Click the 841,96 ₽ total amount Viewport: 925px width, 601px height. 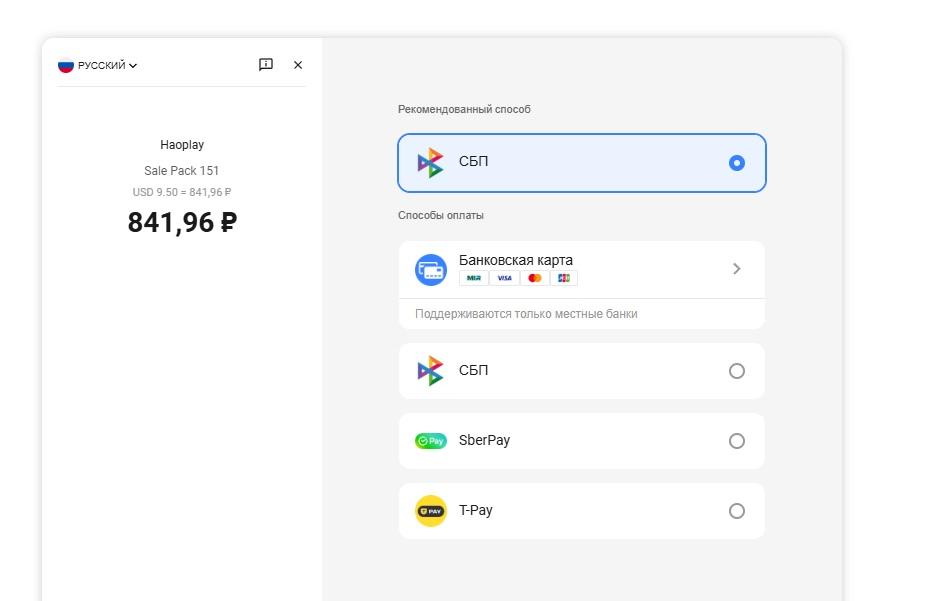[182, 222]
